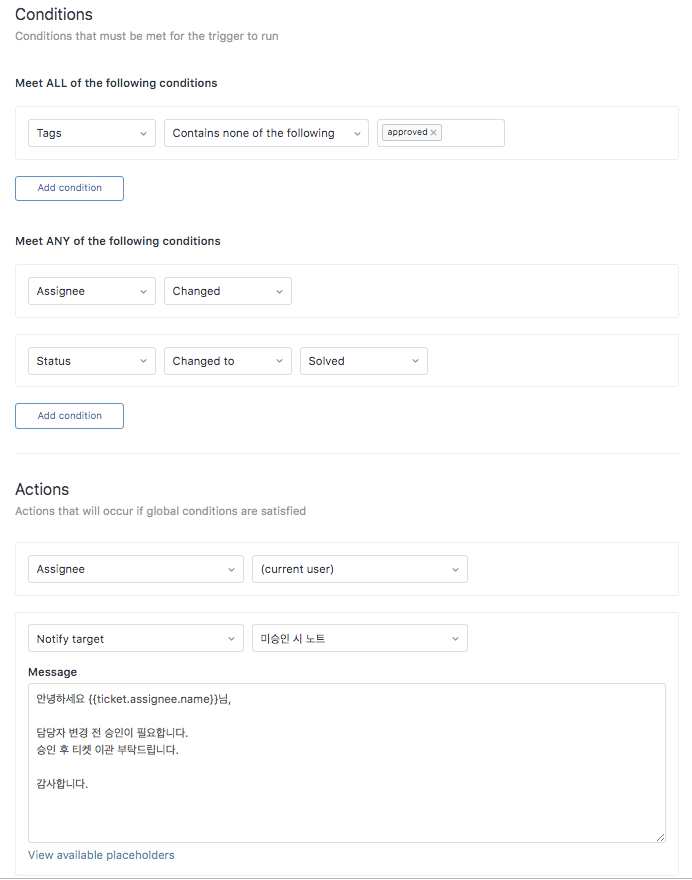Expand the 'Contains none of the following' operator dropdown

266,133
